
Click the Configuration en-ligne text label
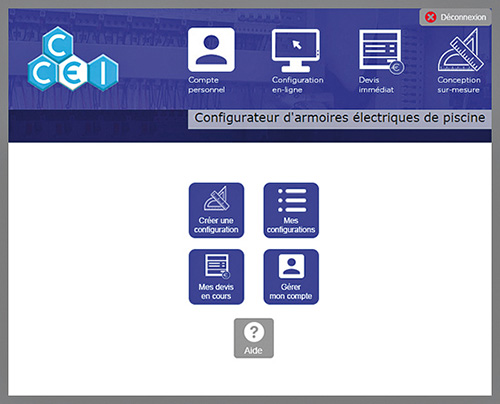[298, 85]
